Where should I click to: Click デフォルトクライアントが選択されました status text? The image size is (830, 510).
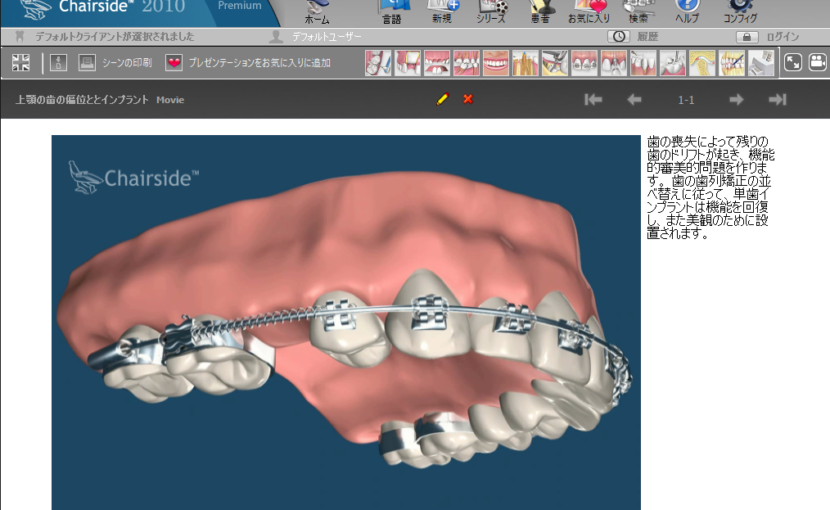(114, 37)
